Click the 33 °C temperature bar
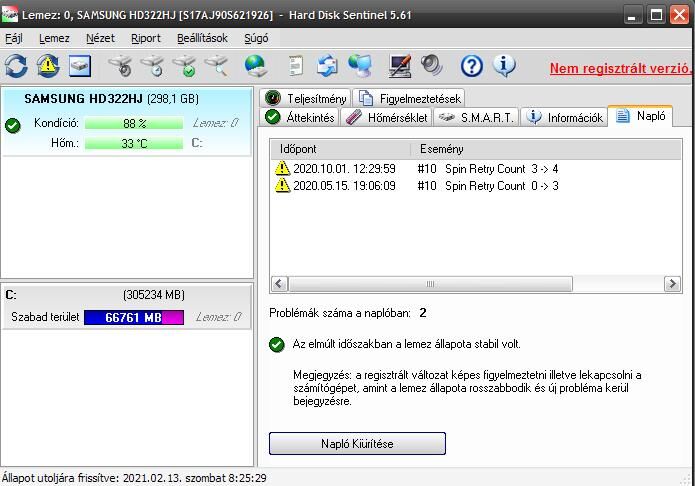695x486 pixels. [134, 143]
